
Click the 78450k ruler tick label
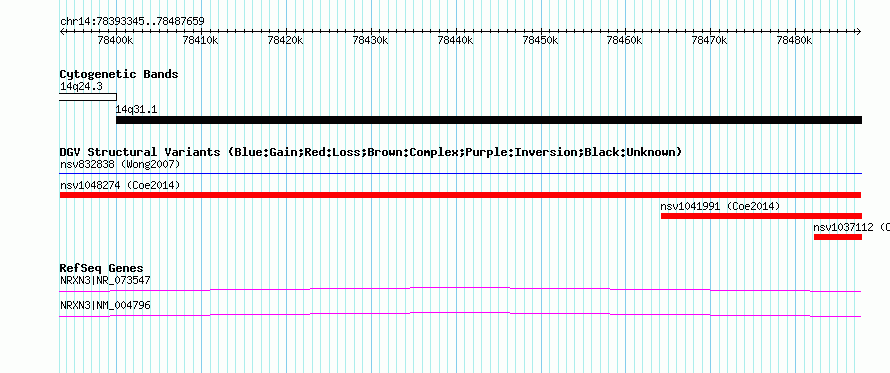(x=540, y=40)
